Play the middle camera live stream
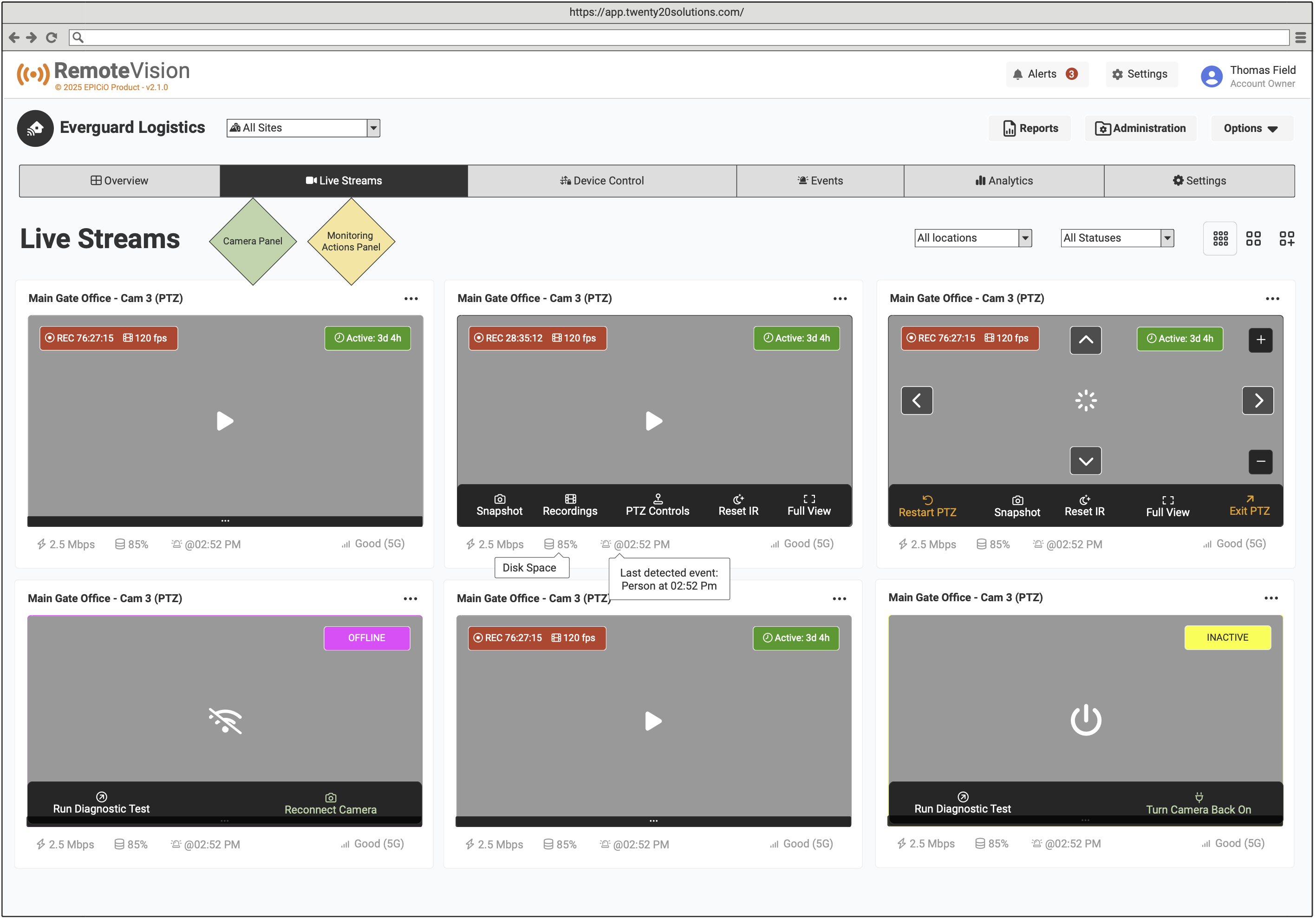This screenshot has width=1316, height=919. [653, 421]
